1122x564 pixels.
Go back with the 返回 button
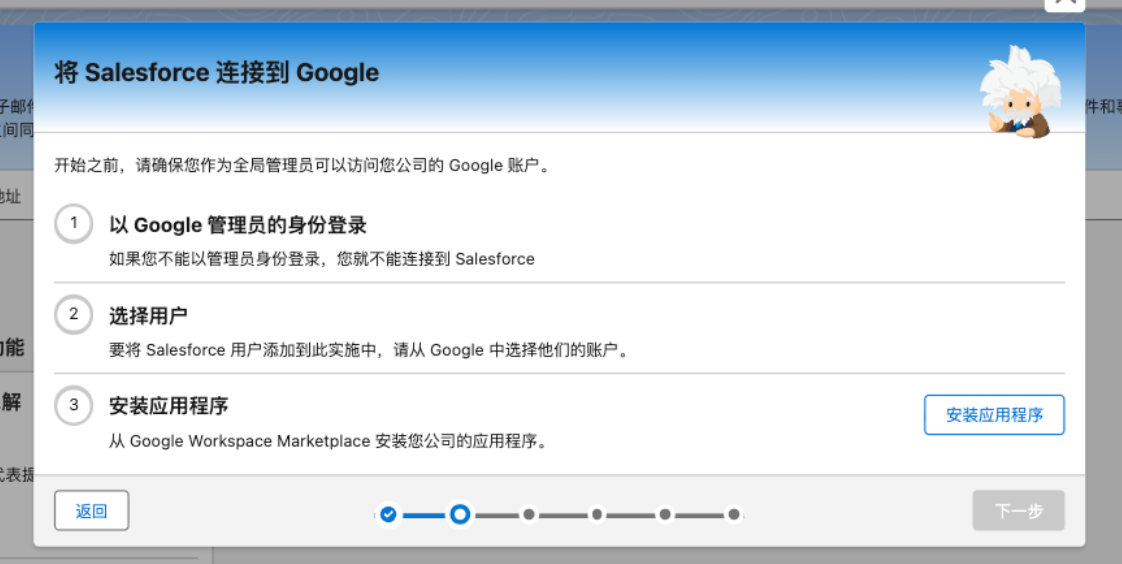coord(92,510)
